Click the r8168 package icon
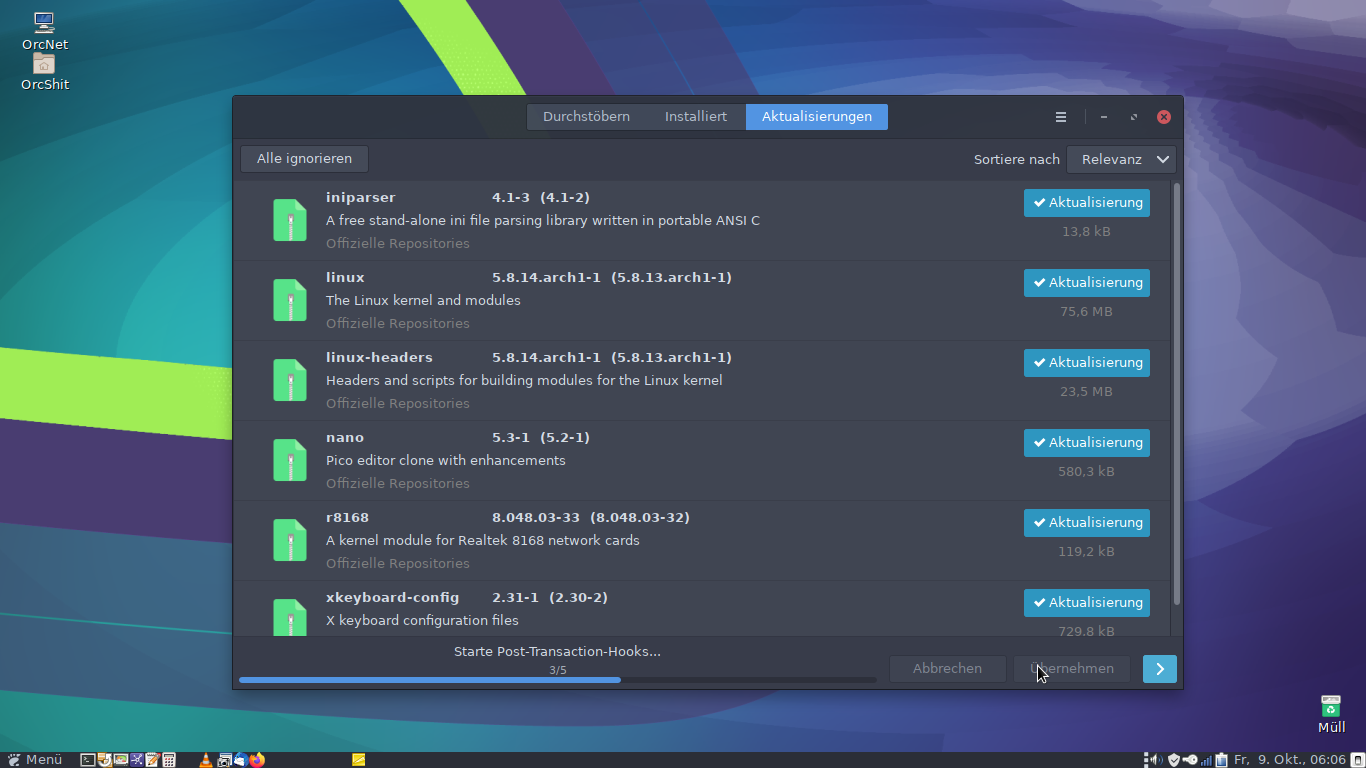The width and height of the screenshot is (1366, 768). click(290, 540)
